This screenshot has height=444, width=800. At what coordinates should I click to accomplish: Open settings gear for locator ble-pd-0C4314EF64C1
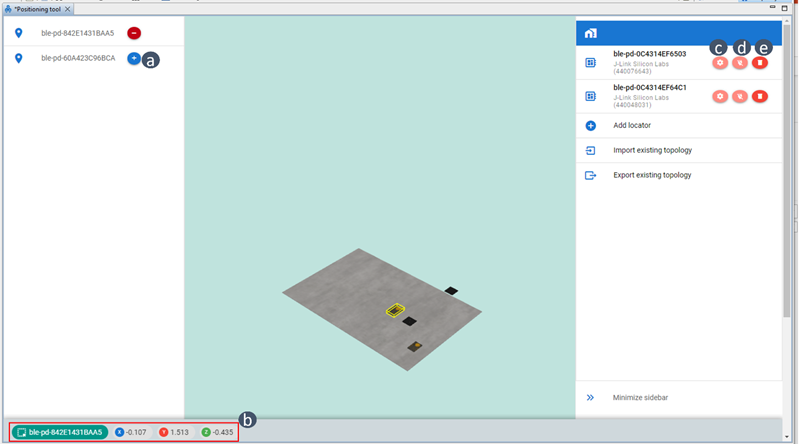pyautogui.click(x=720, y=96)
